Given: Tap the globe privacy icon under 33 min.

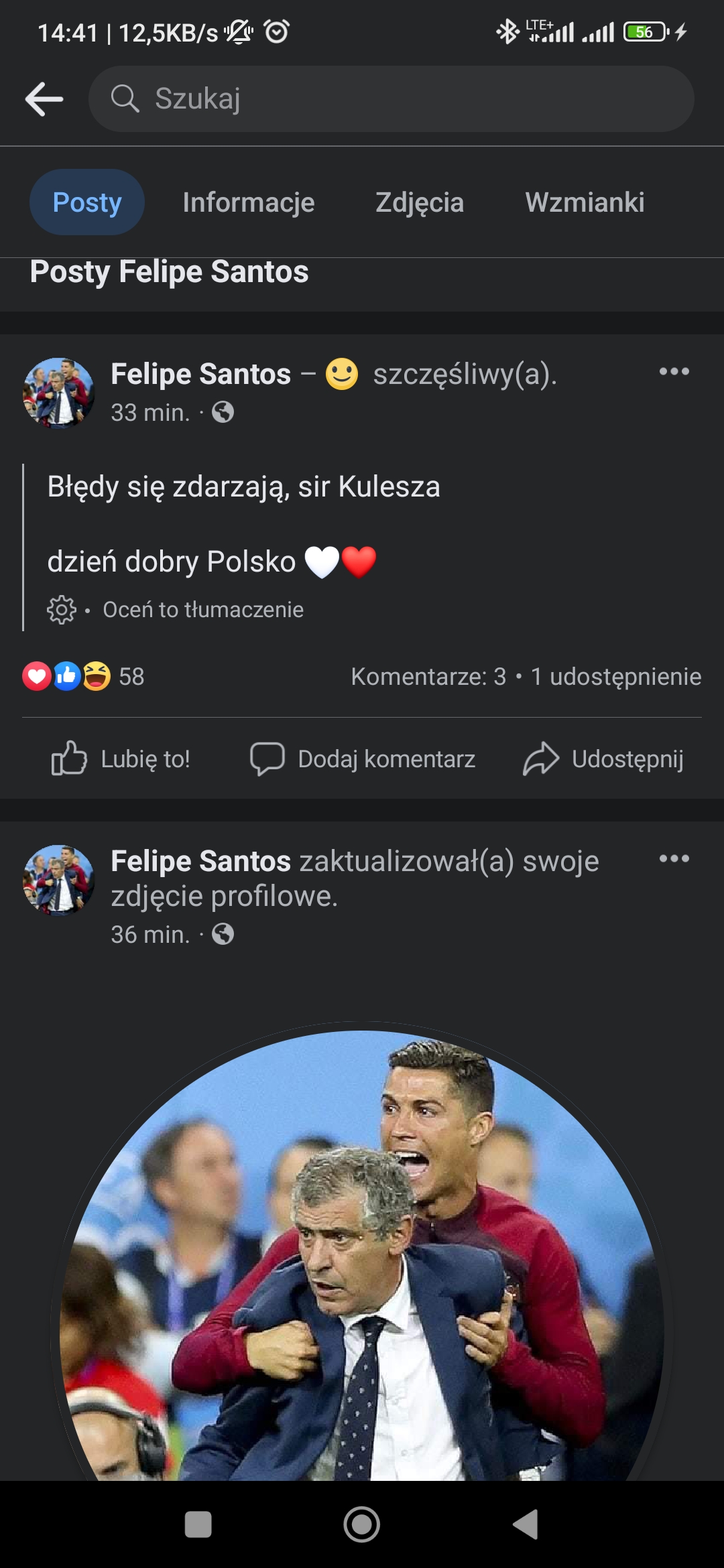Looking at the screenshot, I should 223,411.
